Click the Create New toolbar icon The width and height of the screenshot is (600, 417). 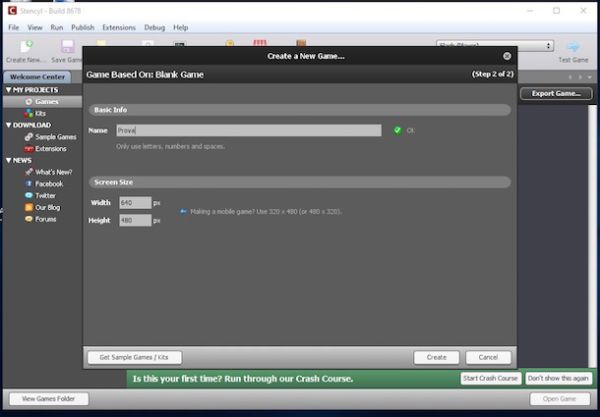tap(26, 51)
